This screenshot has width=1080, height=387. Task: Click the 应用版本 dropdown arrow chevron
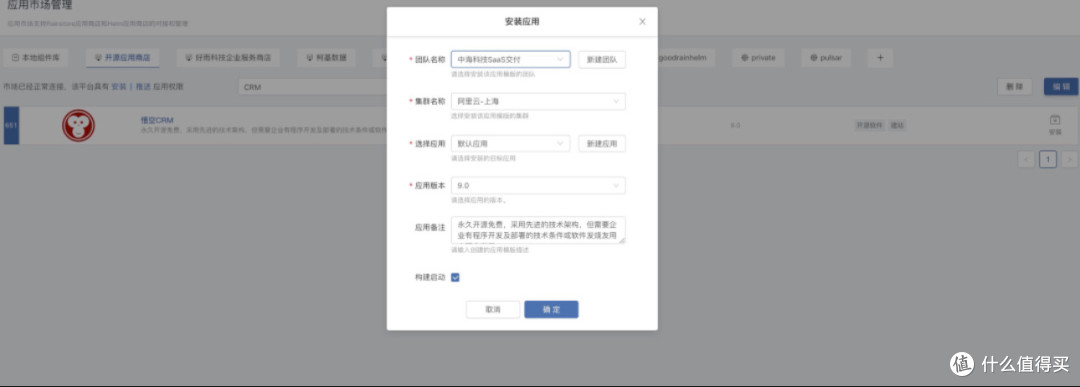tap(616, 186)
